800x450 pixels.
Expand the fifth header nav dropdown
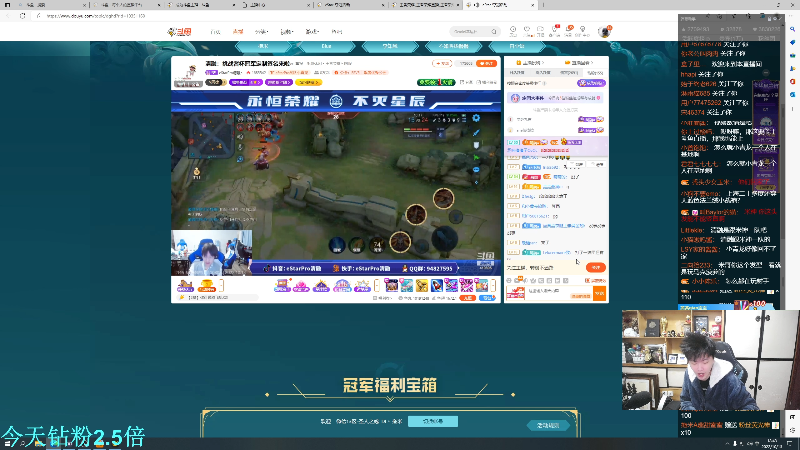coord(312,32)
